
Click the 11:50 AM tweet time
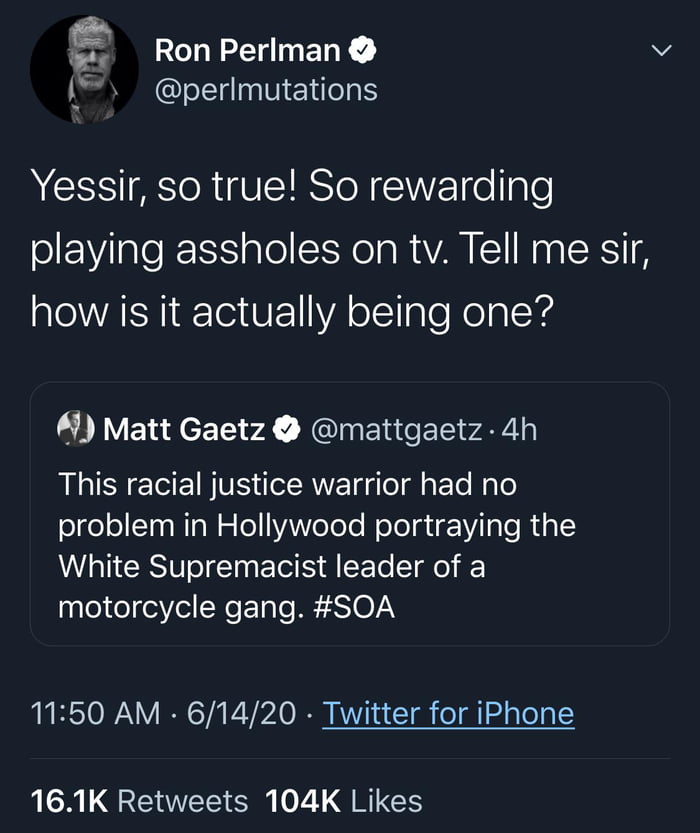click(94, 713)
